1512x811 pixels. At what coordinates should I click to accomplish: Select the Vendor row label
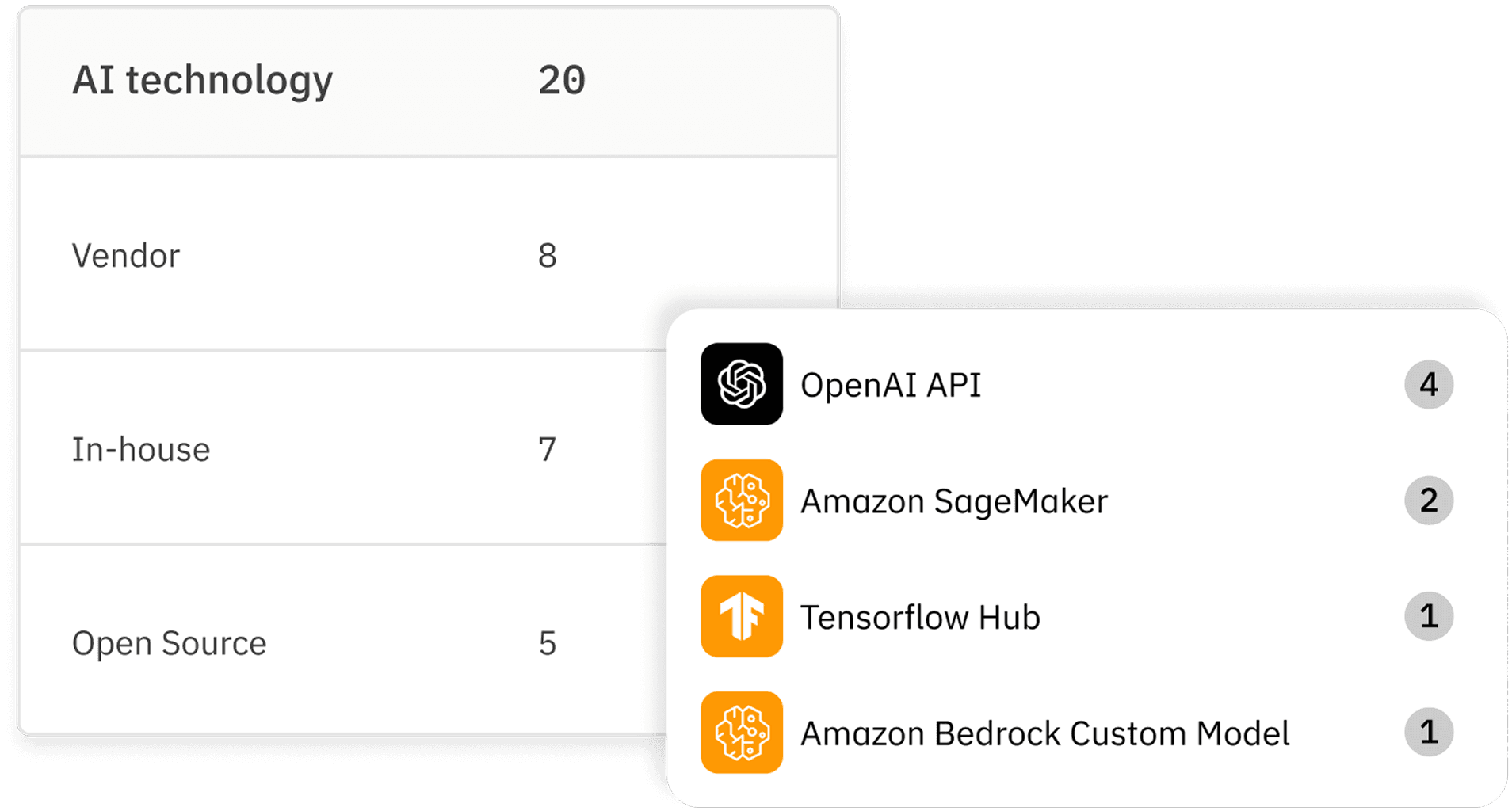126,256
